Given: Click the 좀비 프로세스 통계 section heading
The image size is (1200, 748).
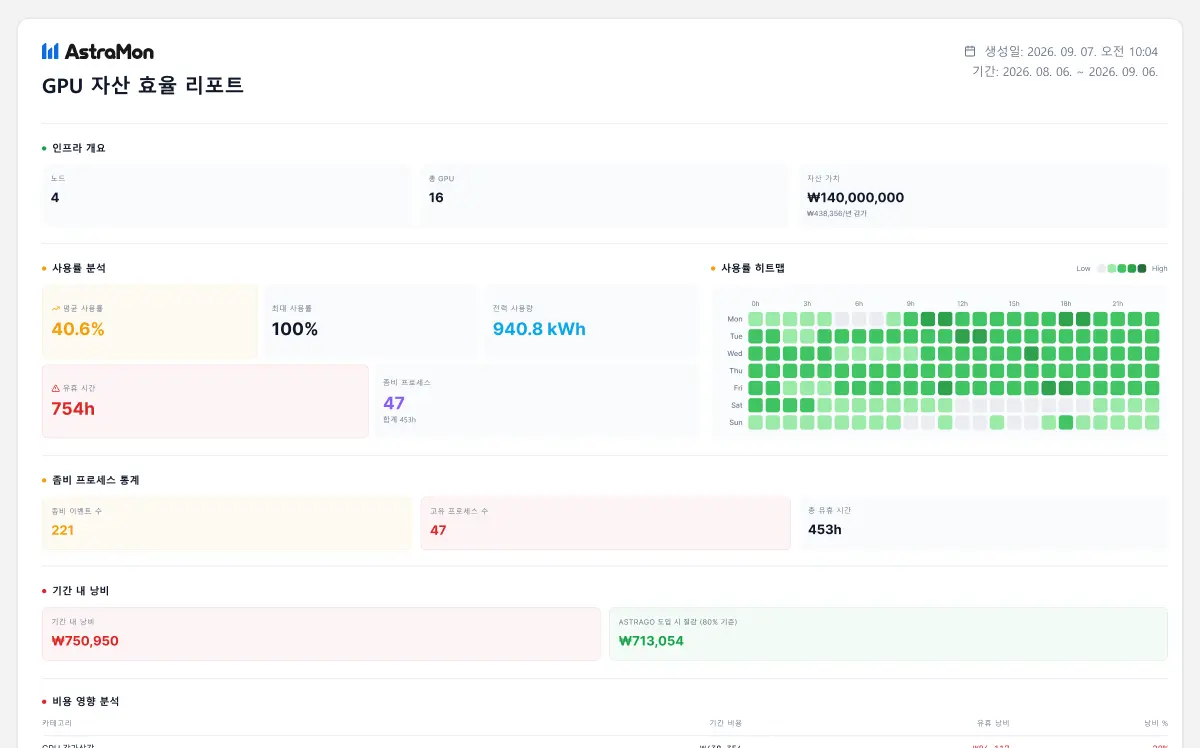Looking at the screenshot, I should tap(95, 480).
